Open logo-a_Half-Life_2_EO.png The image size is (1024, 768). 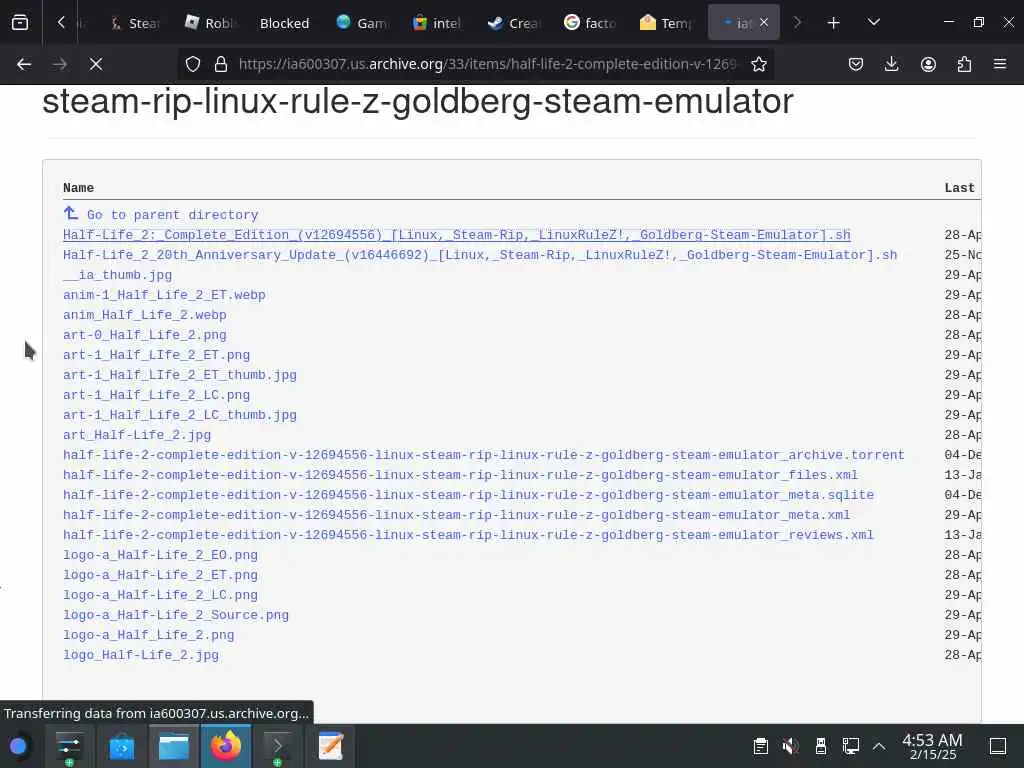pyautogui.click(x=160, y=555)
